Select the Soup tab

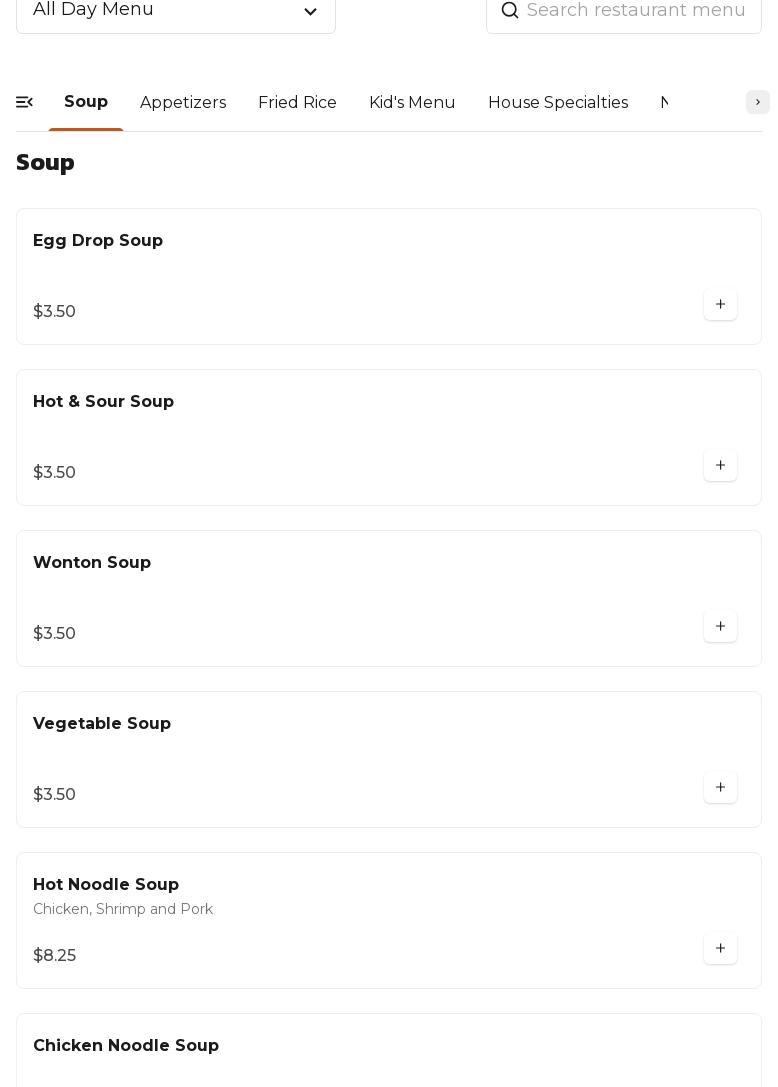point(86,101)
